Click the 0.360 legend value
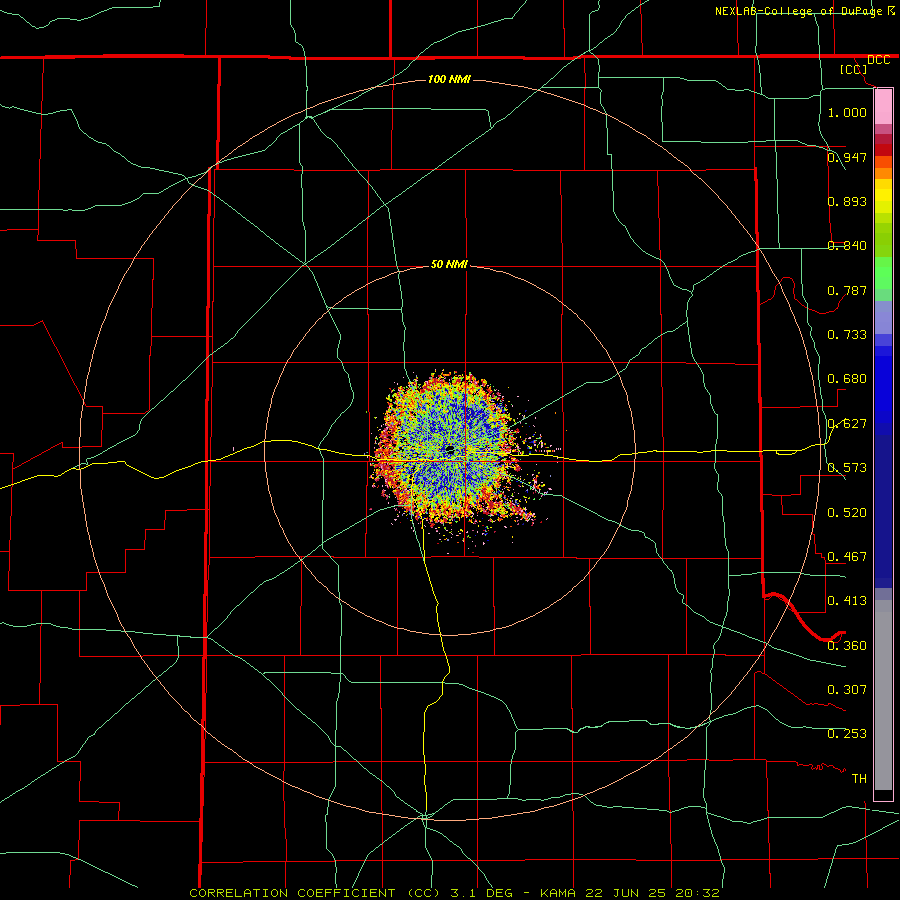The width and height of the screenshot is (900, 900). click(x=847, y=646)
